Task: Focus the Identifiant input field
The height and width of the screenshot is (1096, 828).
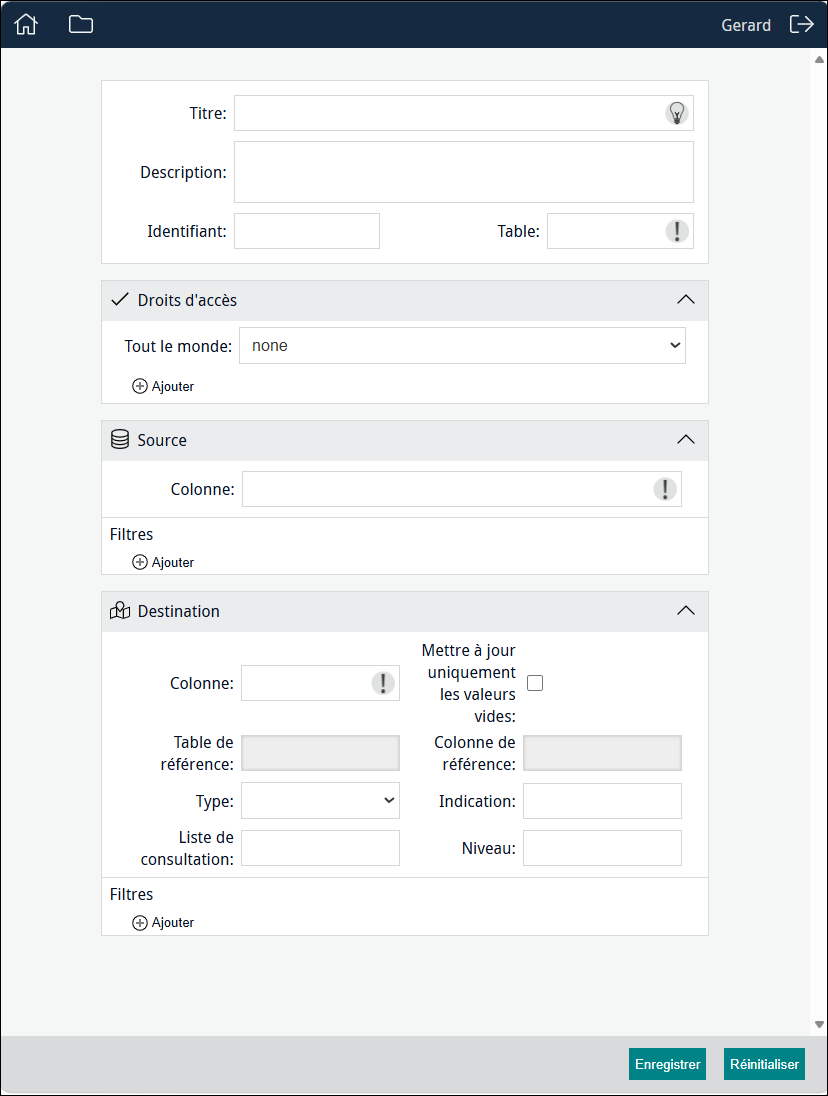Action: (x=307, y=231)
